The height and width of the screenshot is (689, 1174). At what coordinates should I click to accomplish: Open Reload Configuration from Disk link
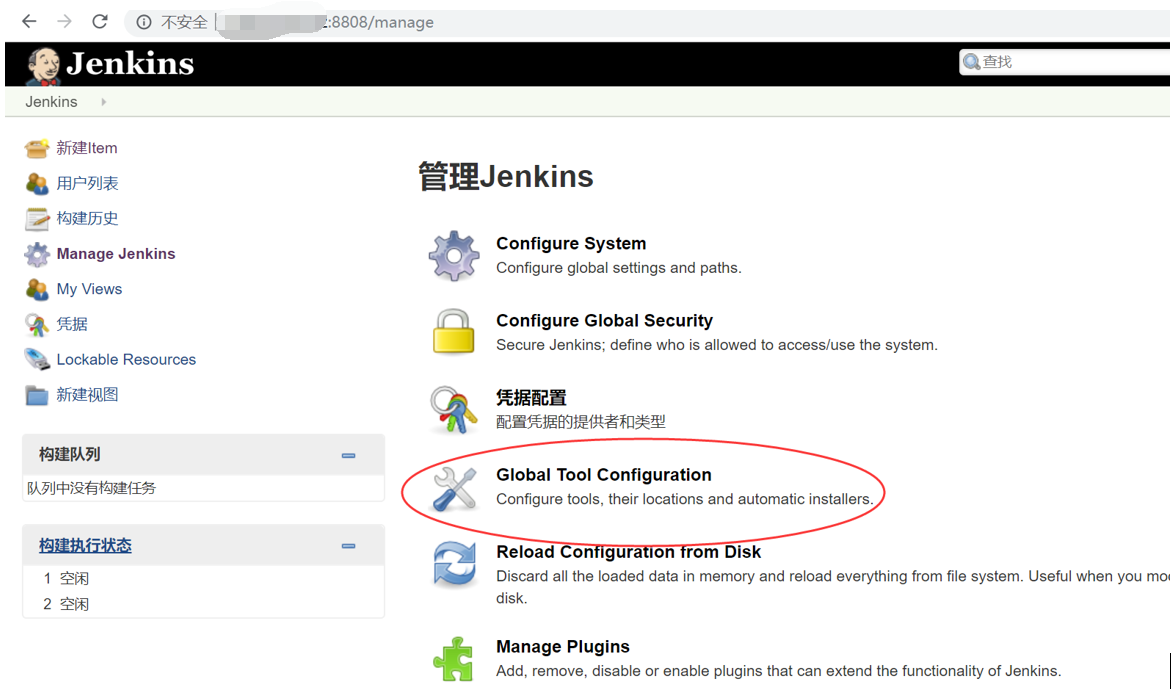(x=628, y=552)
